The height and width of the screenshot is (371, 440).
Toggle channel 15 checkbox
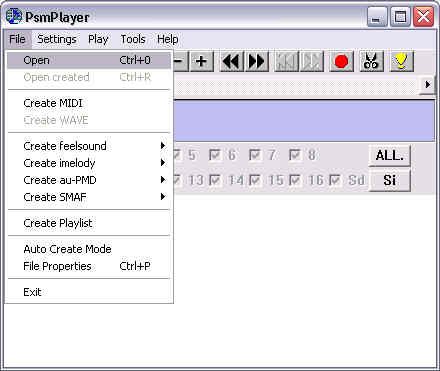coord(254,180)
